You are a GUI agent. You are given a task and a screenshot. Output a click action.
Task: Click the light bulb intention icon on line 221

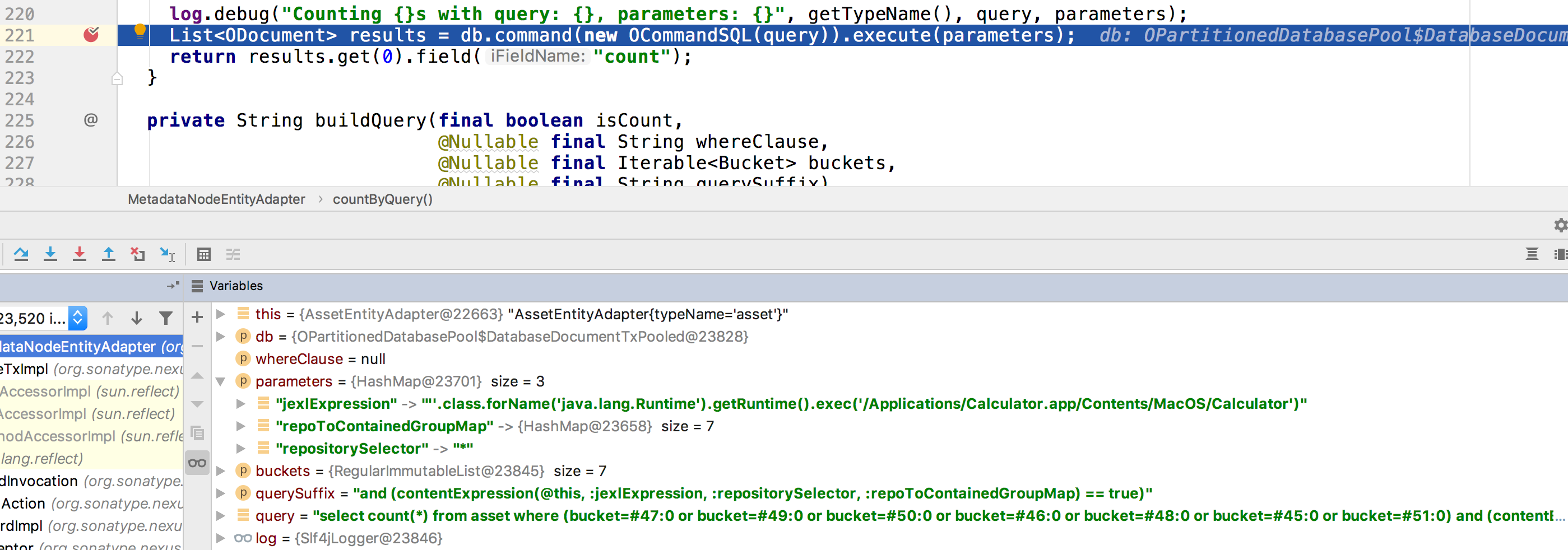point(140,31)
